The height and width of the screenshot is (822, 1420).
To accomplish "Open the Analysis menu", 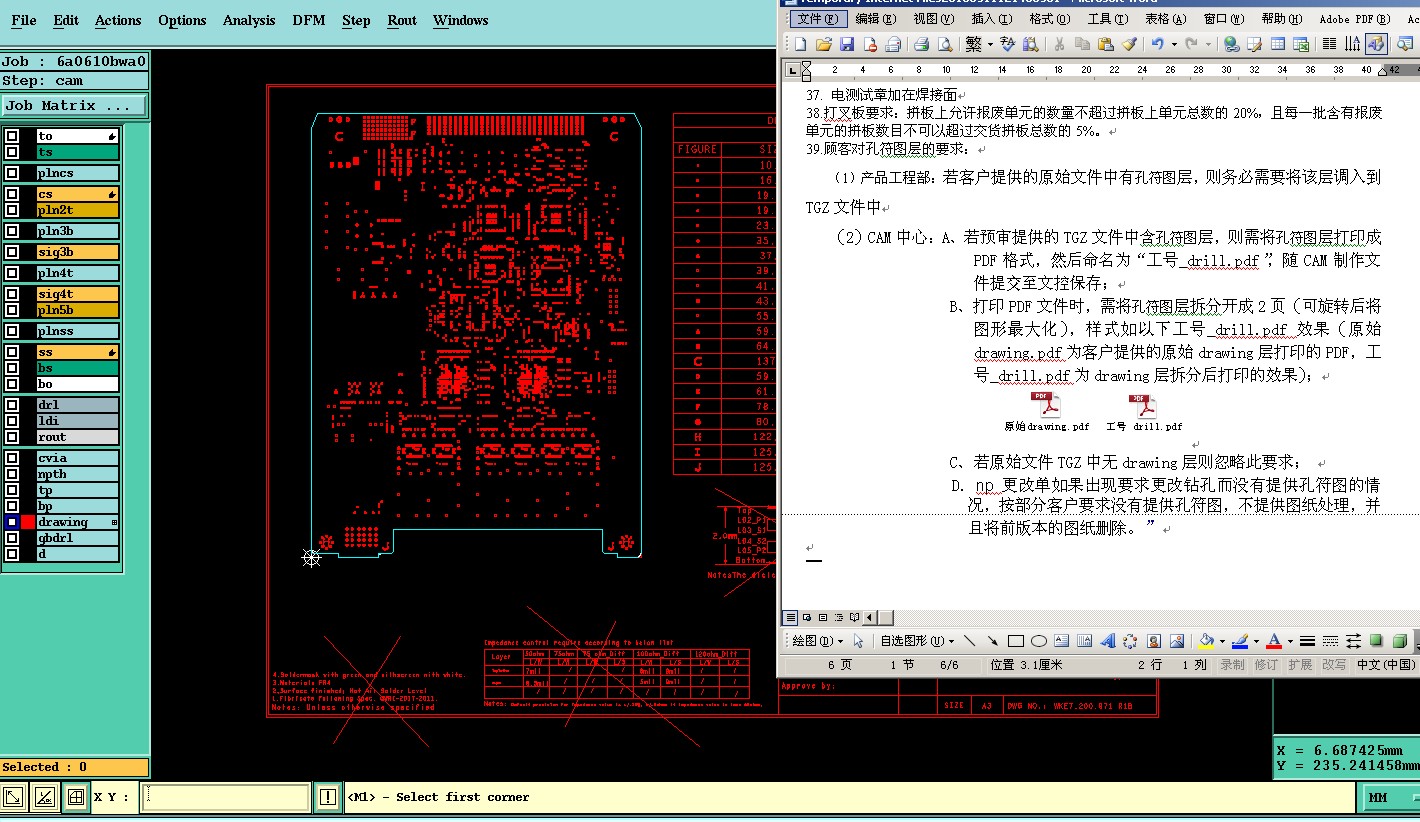I will pyautogui.click(x=250, y=20).
